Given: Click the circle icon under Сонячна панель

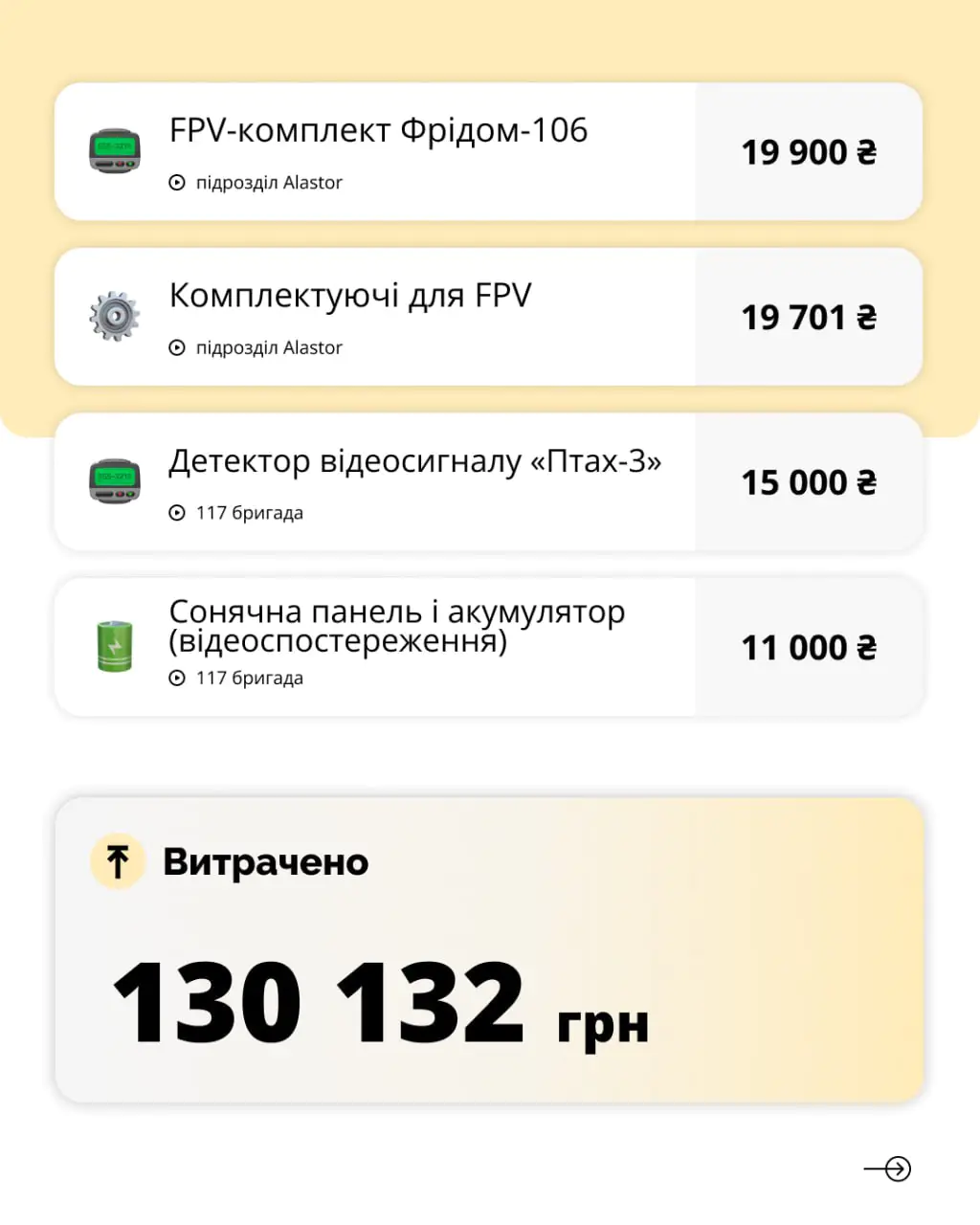Looking at the screenshot, I should pyautogui.click(x=177, y=679).
